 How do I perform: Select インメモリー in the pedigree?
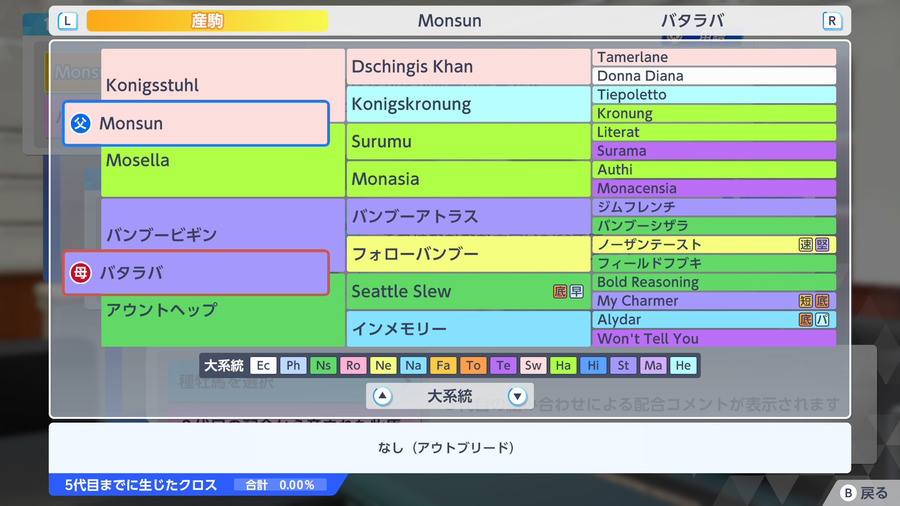(x=468, y=329)
